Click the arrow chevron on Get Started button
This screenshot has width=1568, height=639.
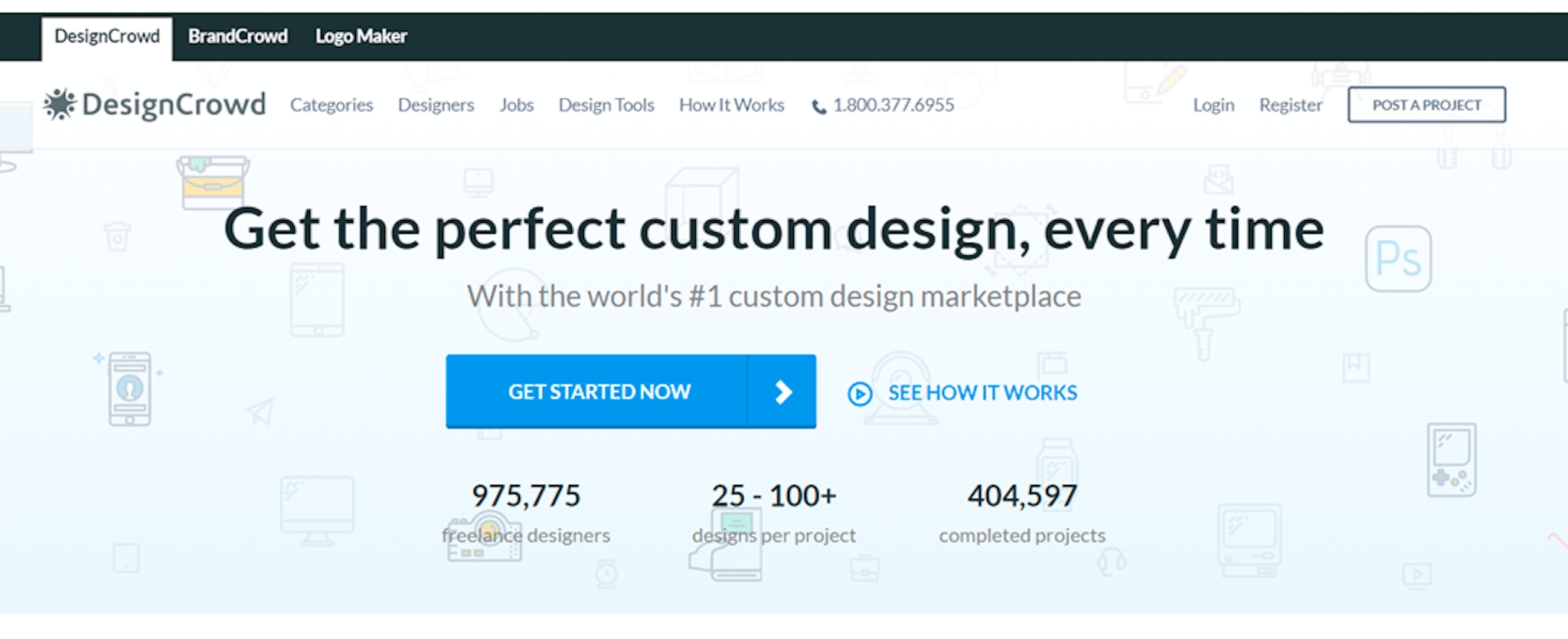click(x=782, y=392)
